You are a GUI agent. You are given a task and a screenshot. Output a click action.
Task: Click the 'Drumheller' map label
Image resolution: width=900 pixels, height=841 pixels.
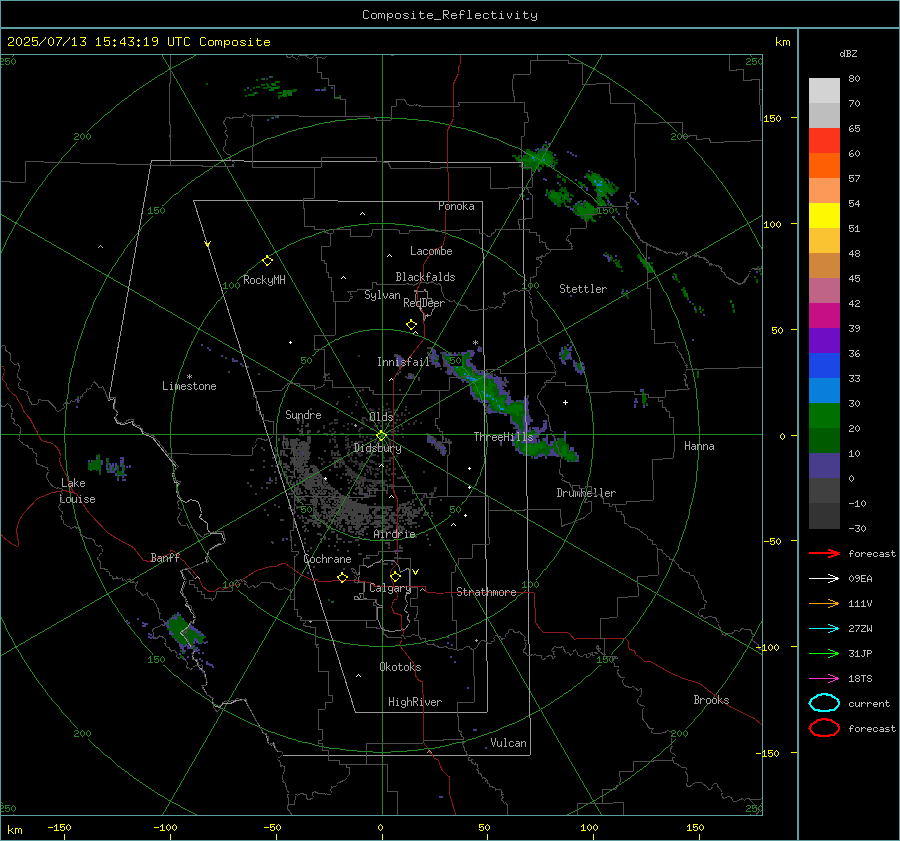pyautogui.click(x=586, y=493)
